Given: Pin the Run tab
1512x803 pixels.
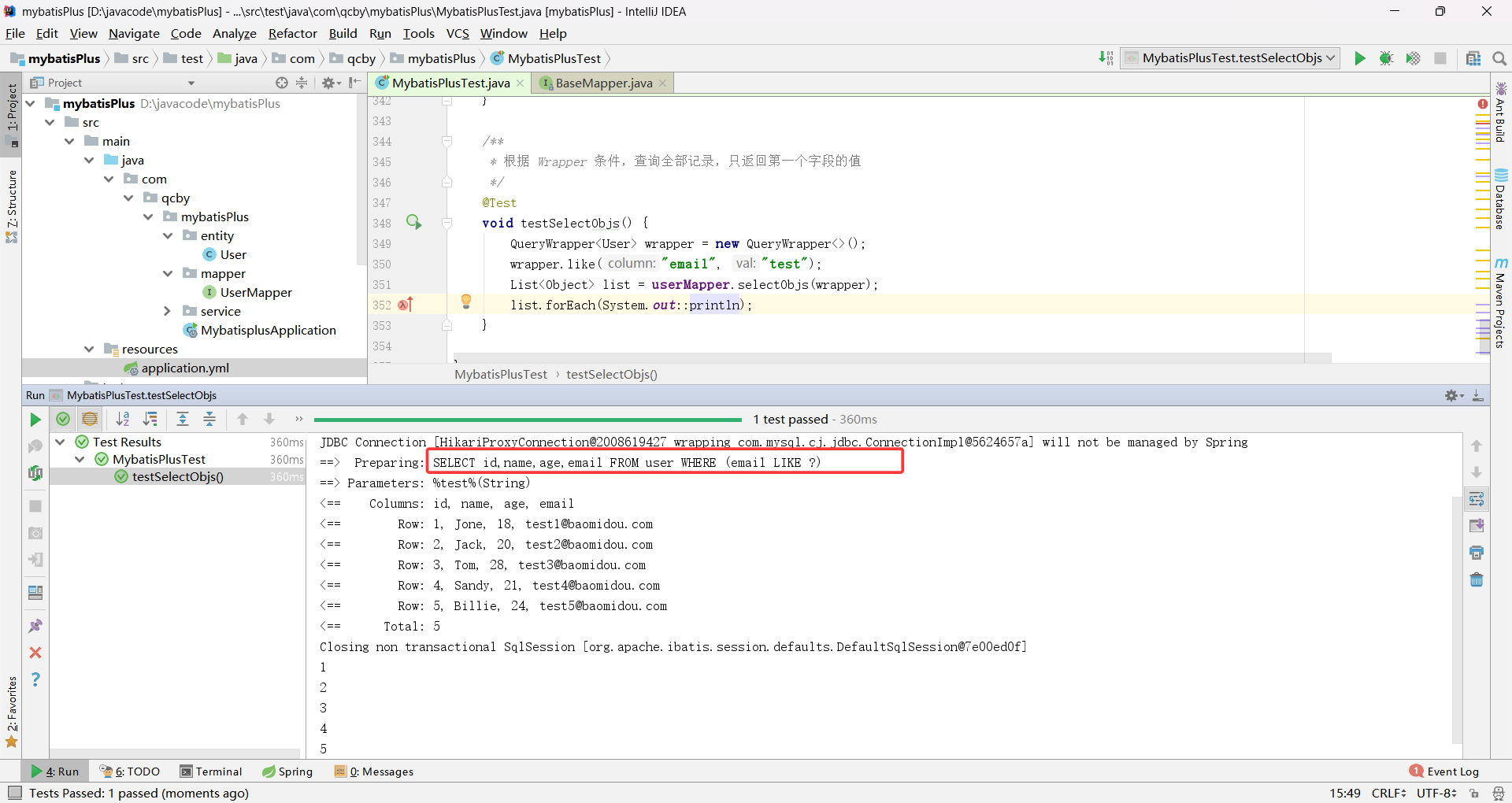Looking at the screenshot, I should [x=35, y=626].
